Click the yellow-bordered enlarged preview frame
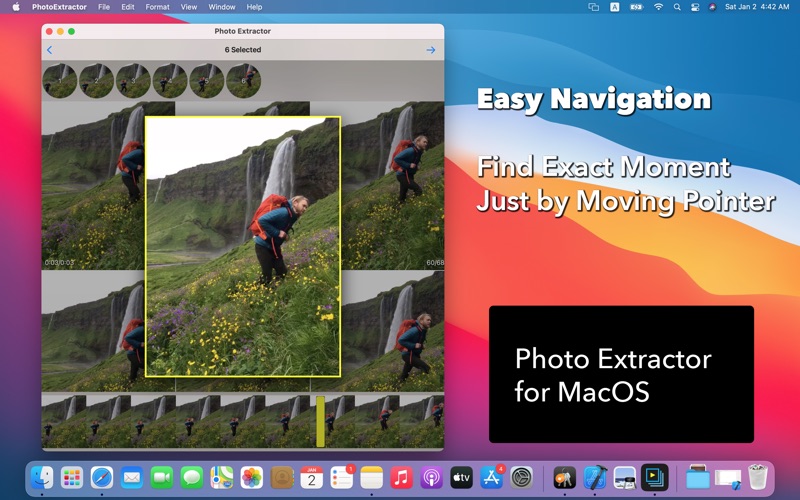The width and height of the screenshot is (800, 500). tap(243, 247)
